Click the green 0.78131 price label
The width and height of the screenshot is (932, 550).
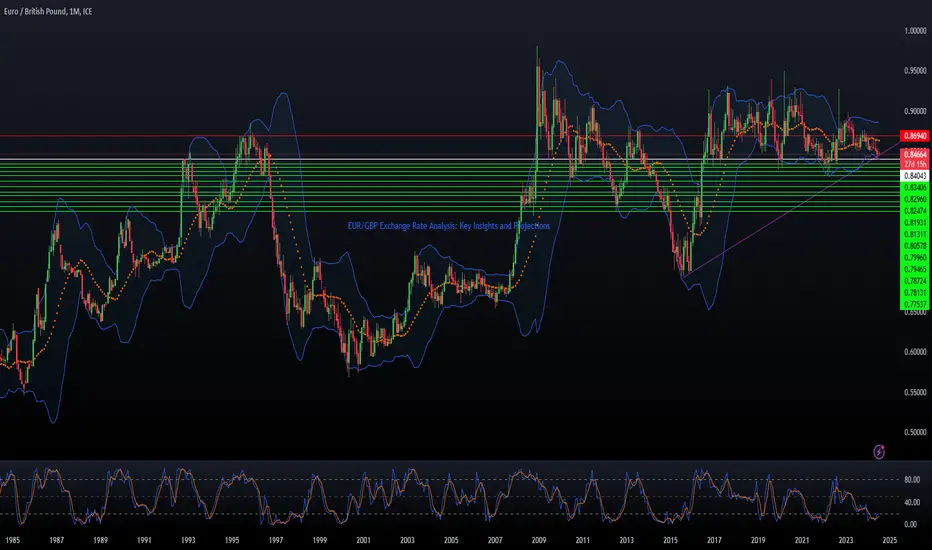(x=915, y=293)
